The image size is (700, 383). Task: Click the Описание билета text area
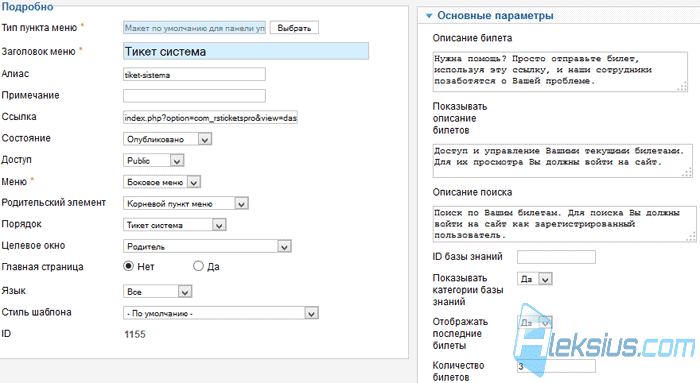point(560,72)
